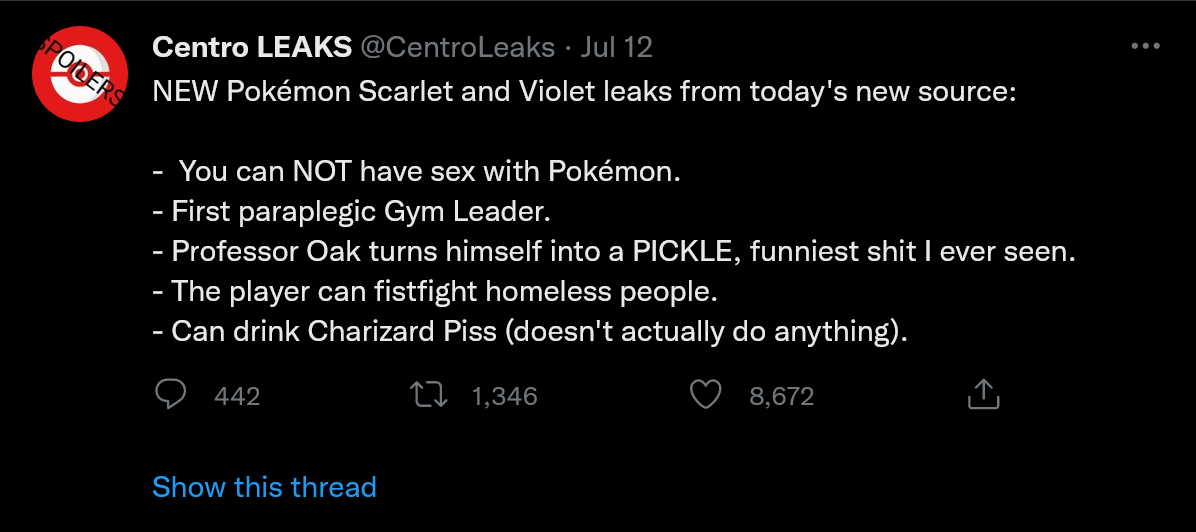This screenshot has height=532, width=1196.
Task: Click the Professor Oak PICKLE line
Action: click(613, 251)
